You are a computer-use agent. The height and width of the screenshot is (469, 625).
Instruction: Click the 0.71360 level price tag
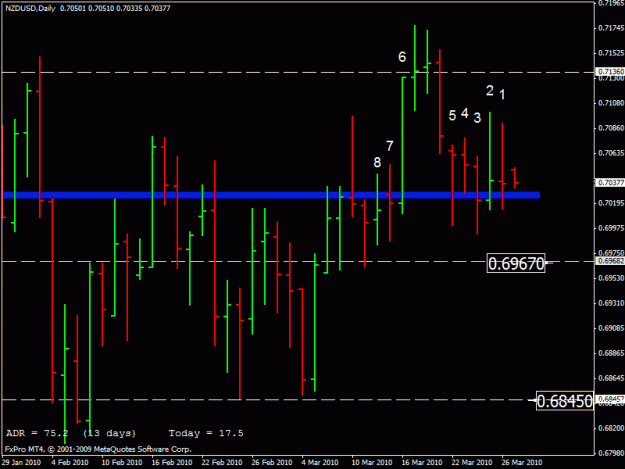pos(611,71)
